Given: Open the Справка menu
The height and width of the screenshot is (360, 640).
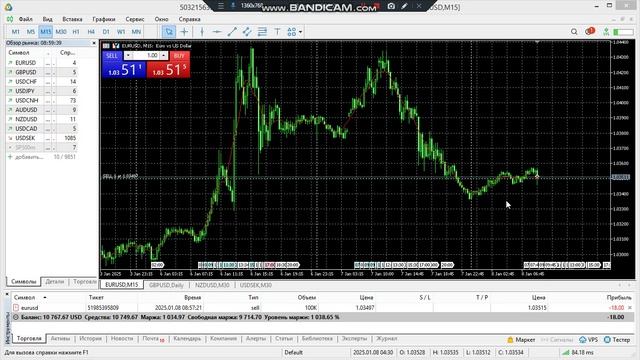Looking at the screenshot, I should pos(189,19).
